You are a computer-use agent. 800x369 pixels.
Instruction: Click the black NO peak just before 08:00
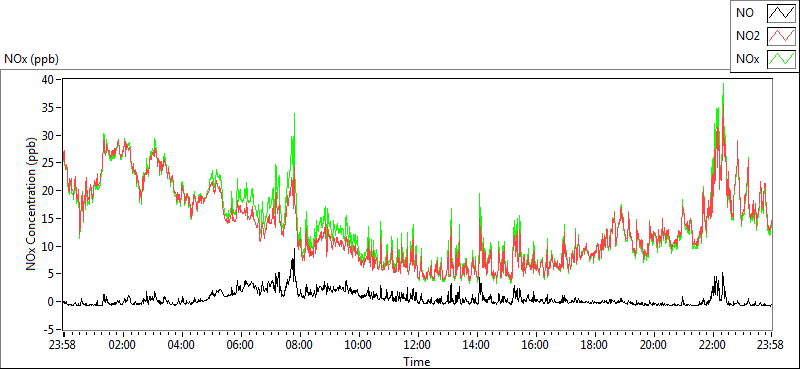[294, 250]
